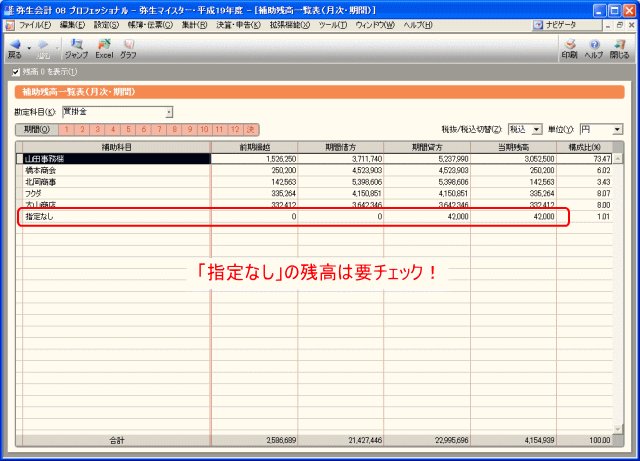Open the ヘルプ toolbar icon
The width and height of the screenshot is (640, 461).
(x=594, y=49)
